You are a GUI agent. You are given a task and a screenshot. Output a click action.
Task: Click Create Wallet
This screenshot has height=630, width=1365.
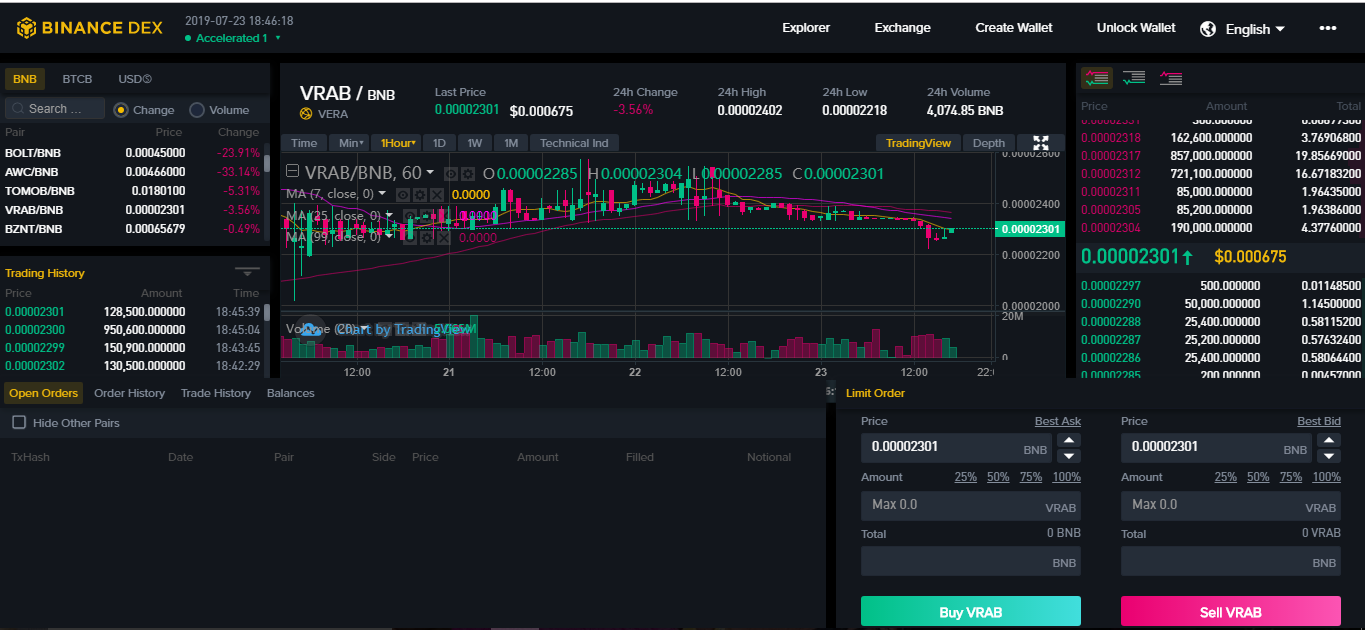click(1014, 28)
